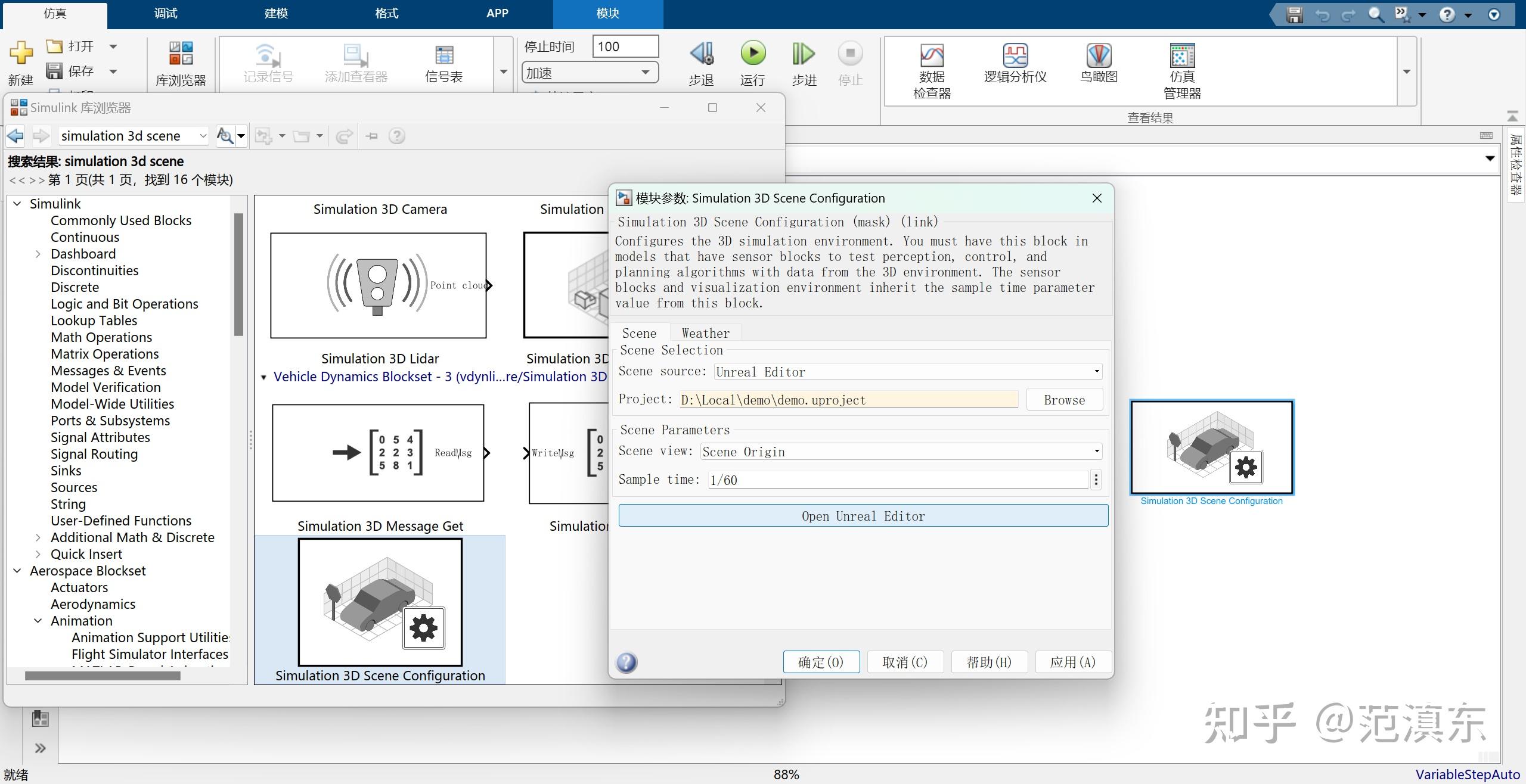Run the simulation with the green Run button
Image resolution: width=1526 pixels, height=784 pixels.
(753, 53)
